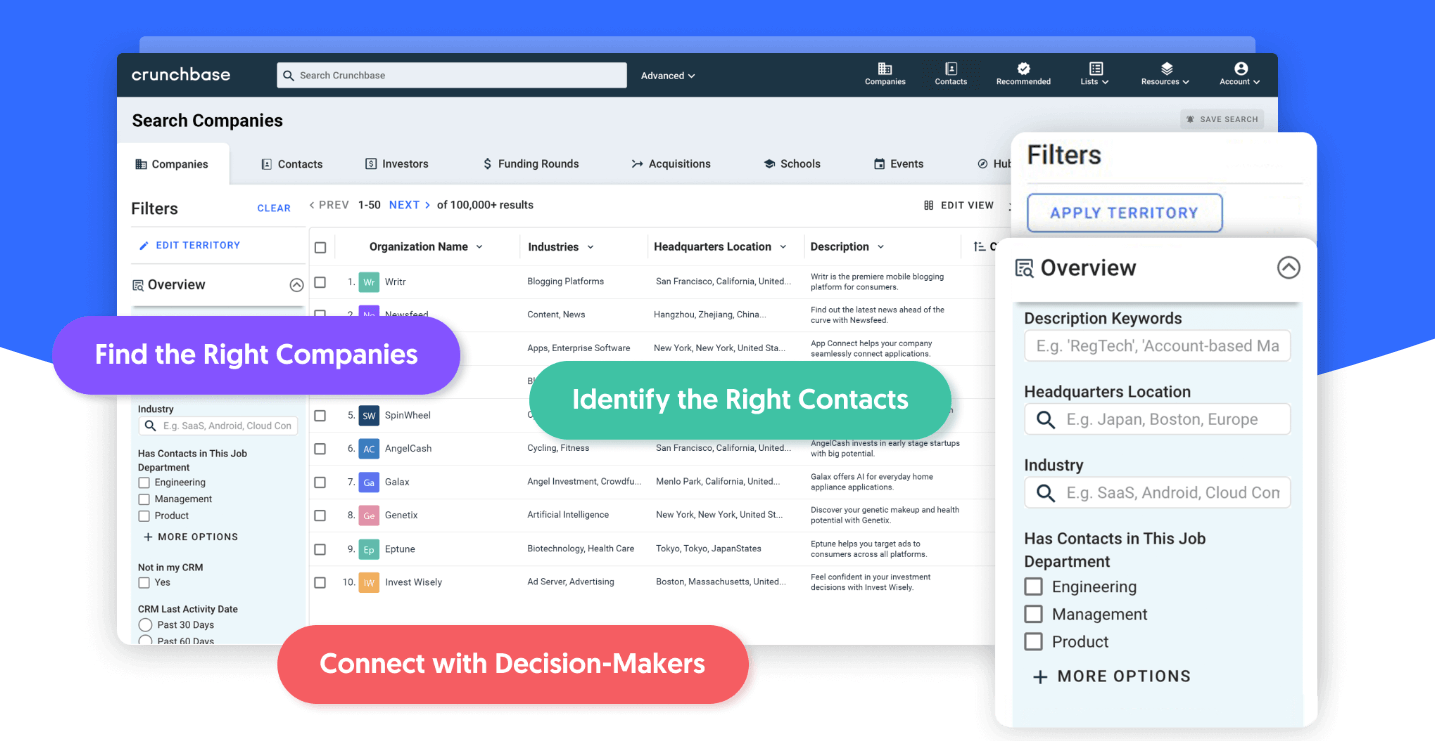Click the Overview panel icon in Filters
The width and height of the screenshot is (1435, 741).
click(x=1022, y=267)
